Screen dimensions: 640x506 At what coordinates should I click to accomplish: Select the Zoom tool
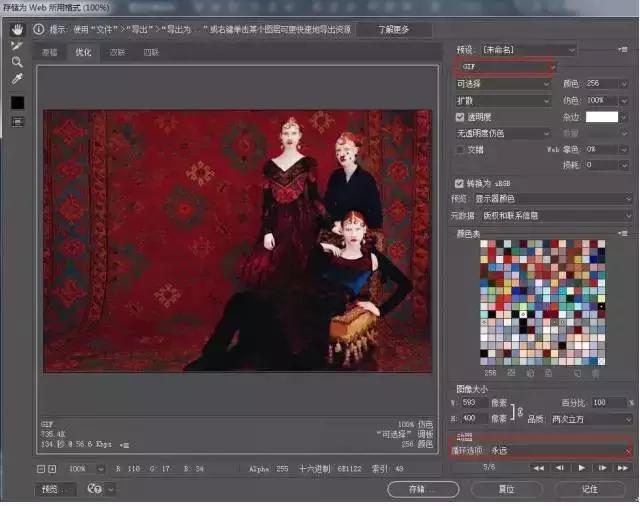(x=17, y=62)
